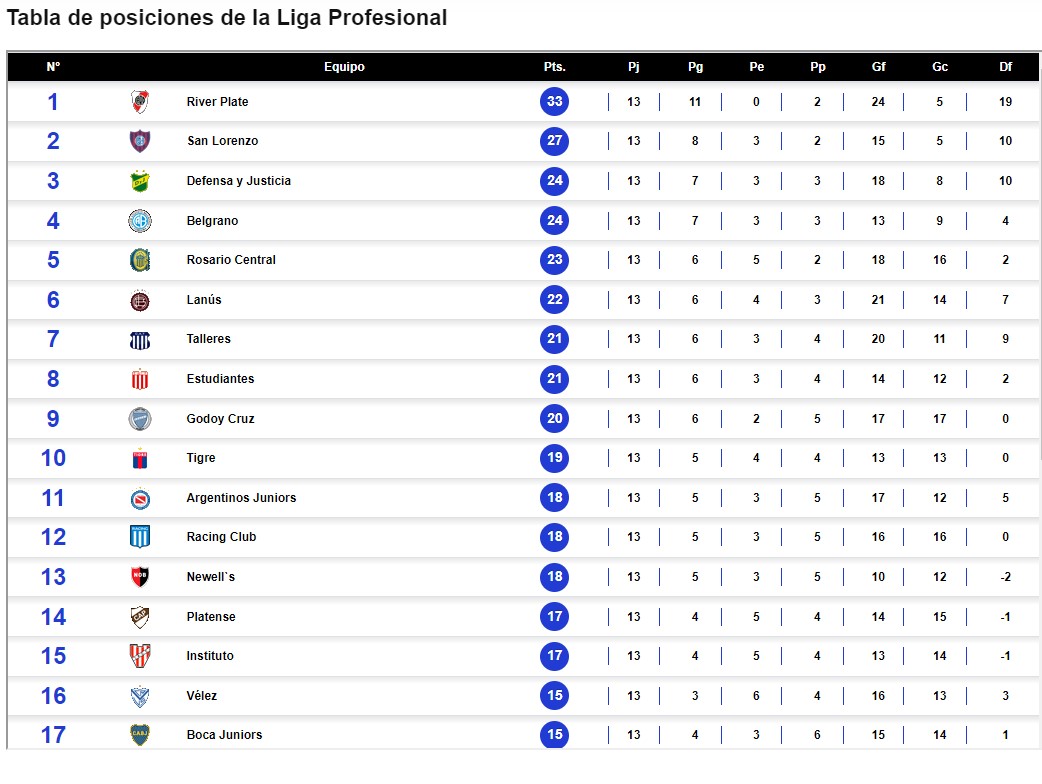Select the Df column header
The width and height of the screenshot is (1042, 784).
[1005, 66]
